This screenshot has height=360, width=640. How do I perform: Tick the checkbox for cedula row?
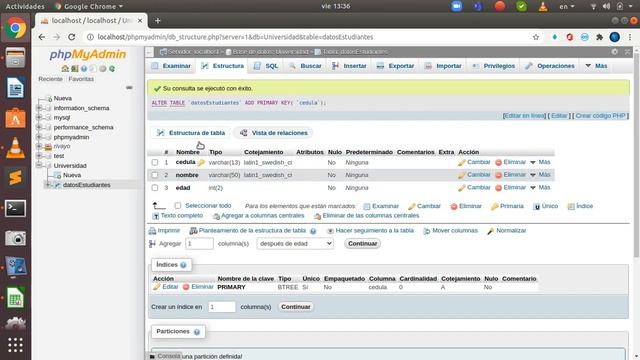[155, 162]
